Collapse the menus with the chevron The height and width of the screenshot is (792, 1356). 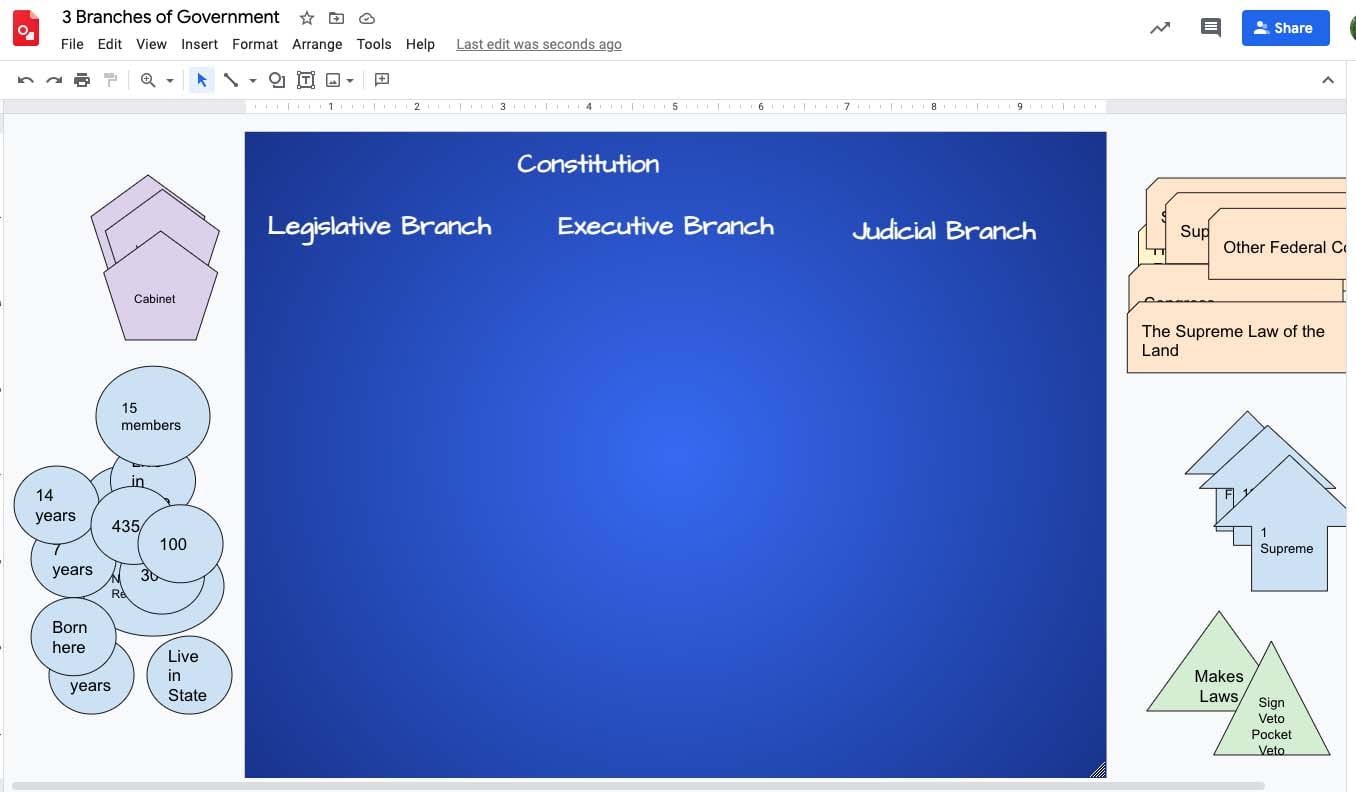click(1328, 80)
